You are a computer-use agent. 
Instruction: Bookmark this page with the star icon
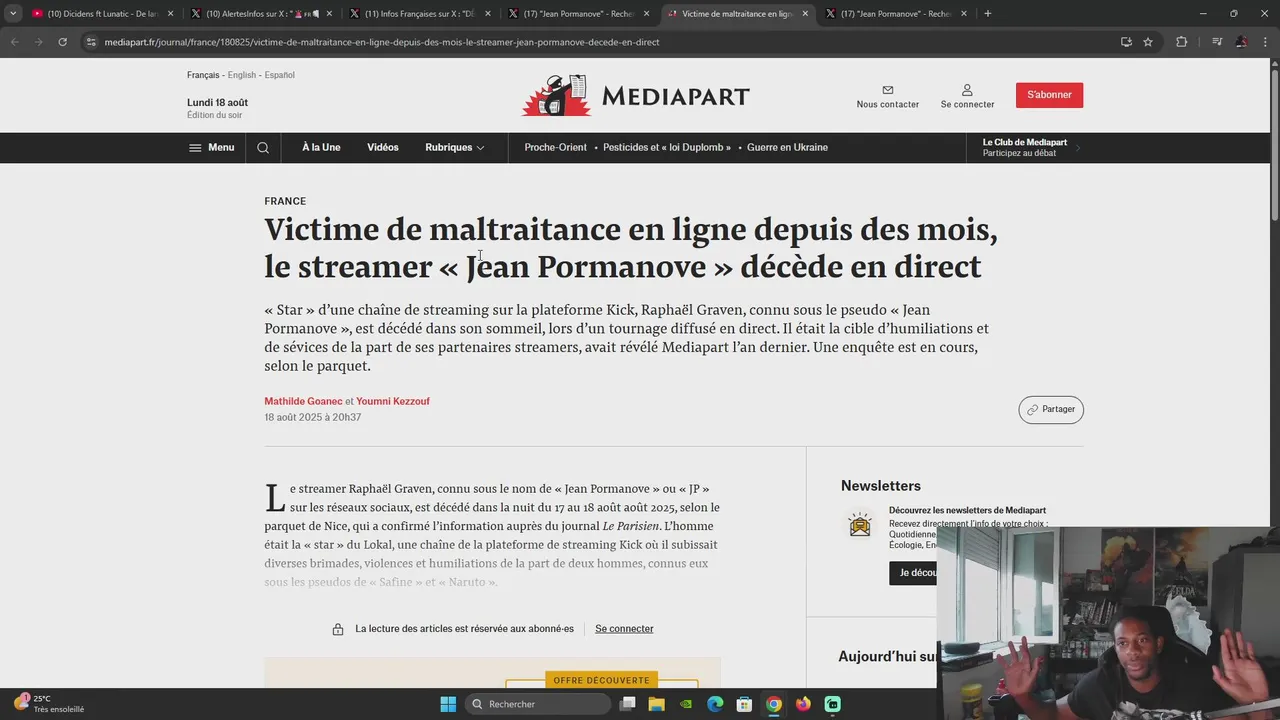tap(1148, 42)
